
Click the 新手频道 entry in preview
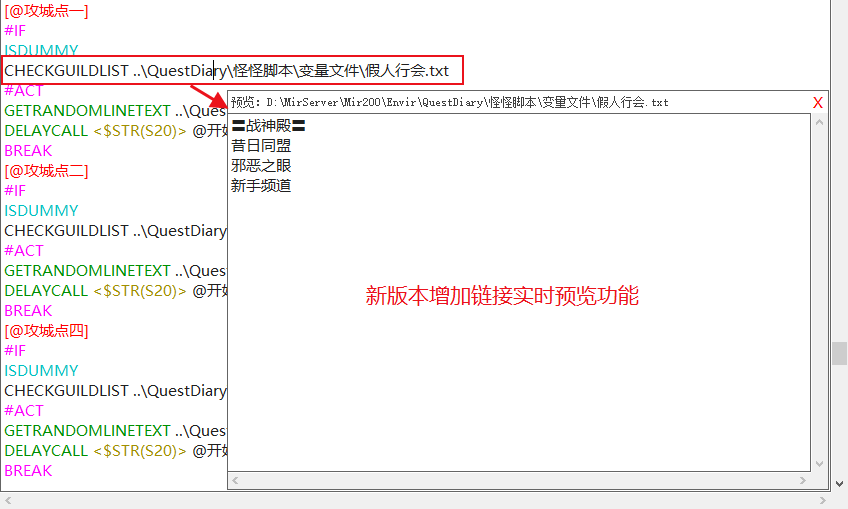(261, 186)
